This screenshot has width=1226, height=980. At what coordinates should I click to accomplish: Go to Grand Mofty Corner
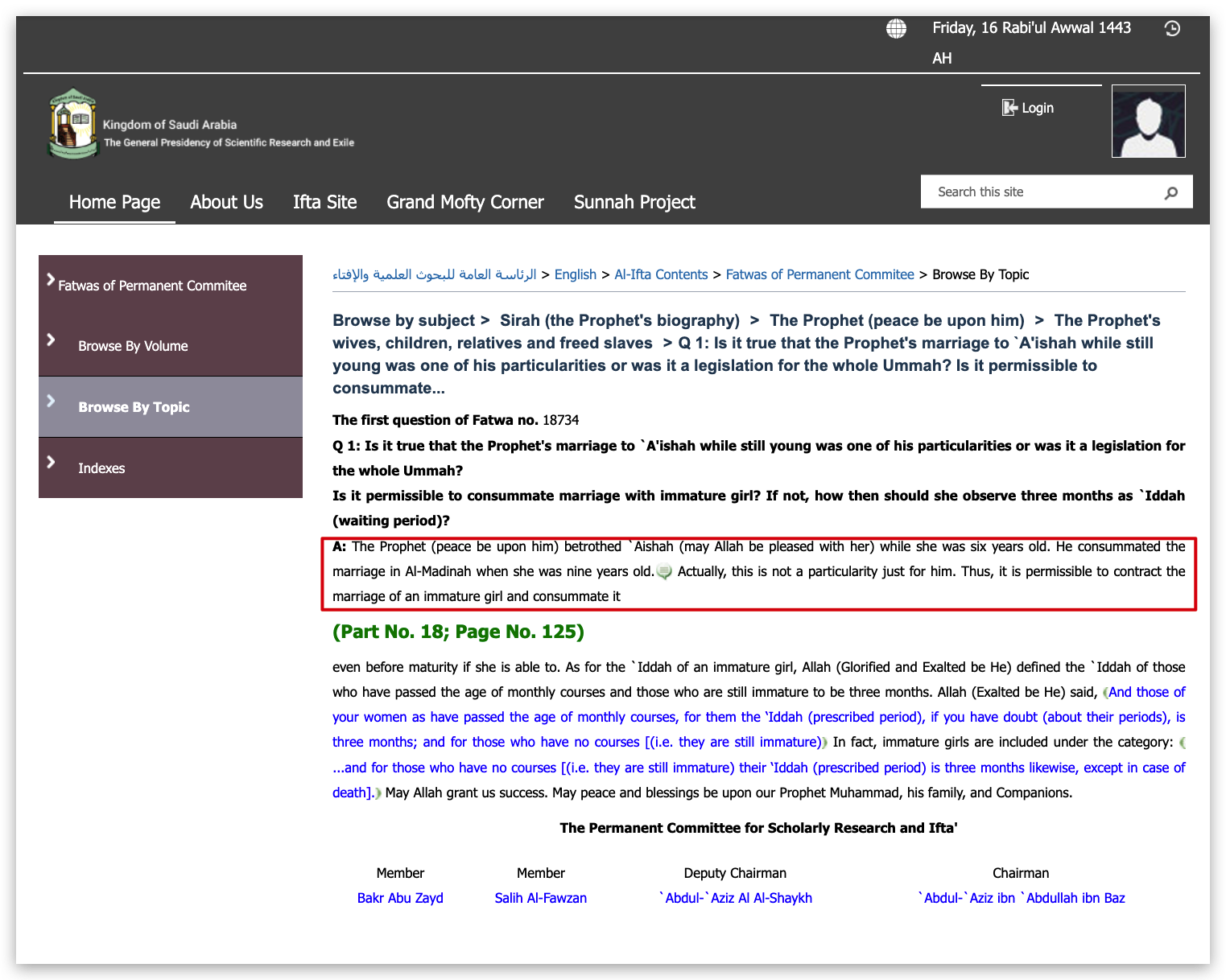[464, 202]
